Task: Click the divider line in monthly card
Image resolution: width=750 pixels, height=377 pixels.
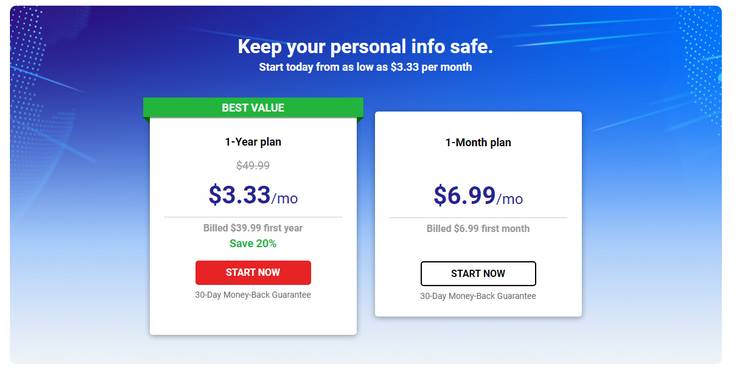Action: [478, 218]
